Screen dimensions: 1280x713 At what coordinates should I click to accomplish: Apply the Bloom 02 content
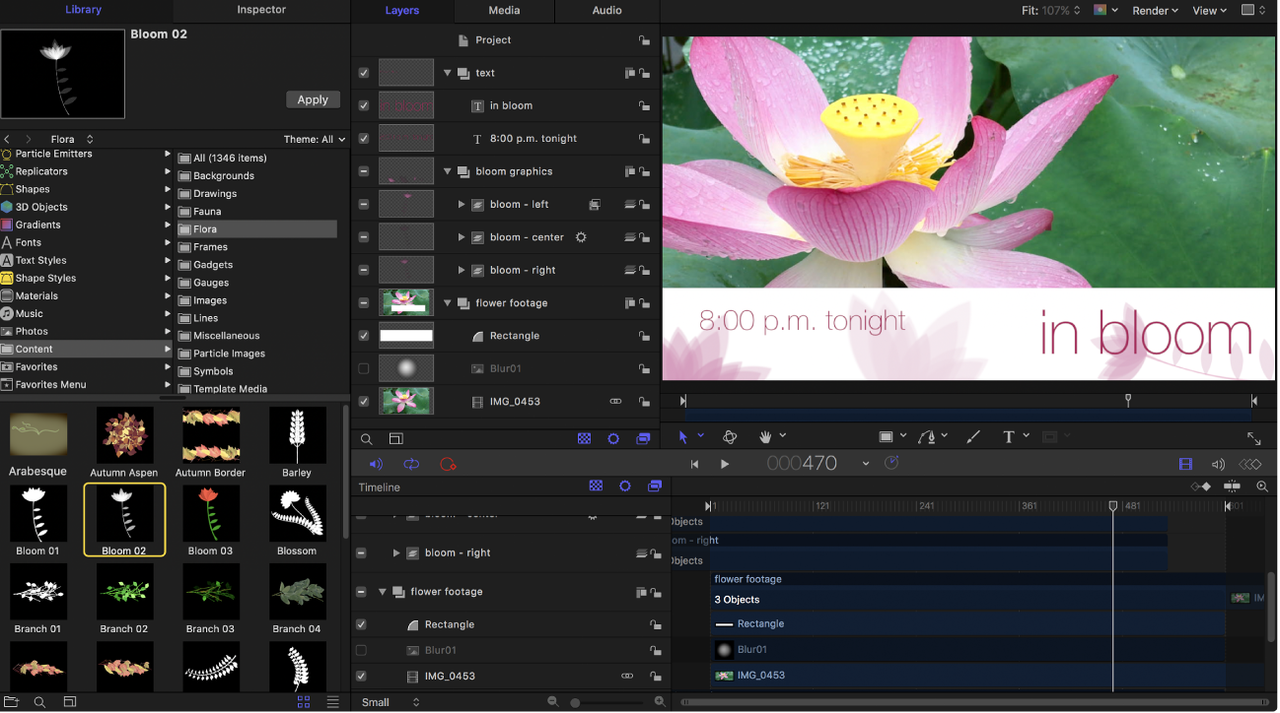pyautogui.click(x=313, y=100)
